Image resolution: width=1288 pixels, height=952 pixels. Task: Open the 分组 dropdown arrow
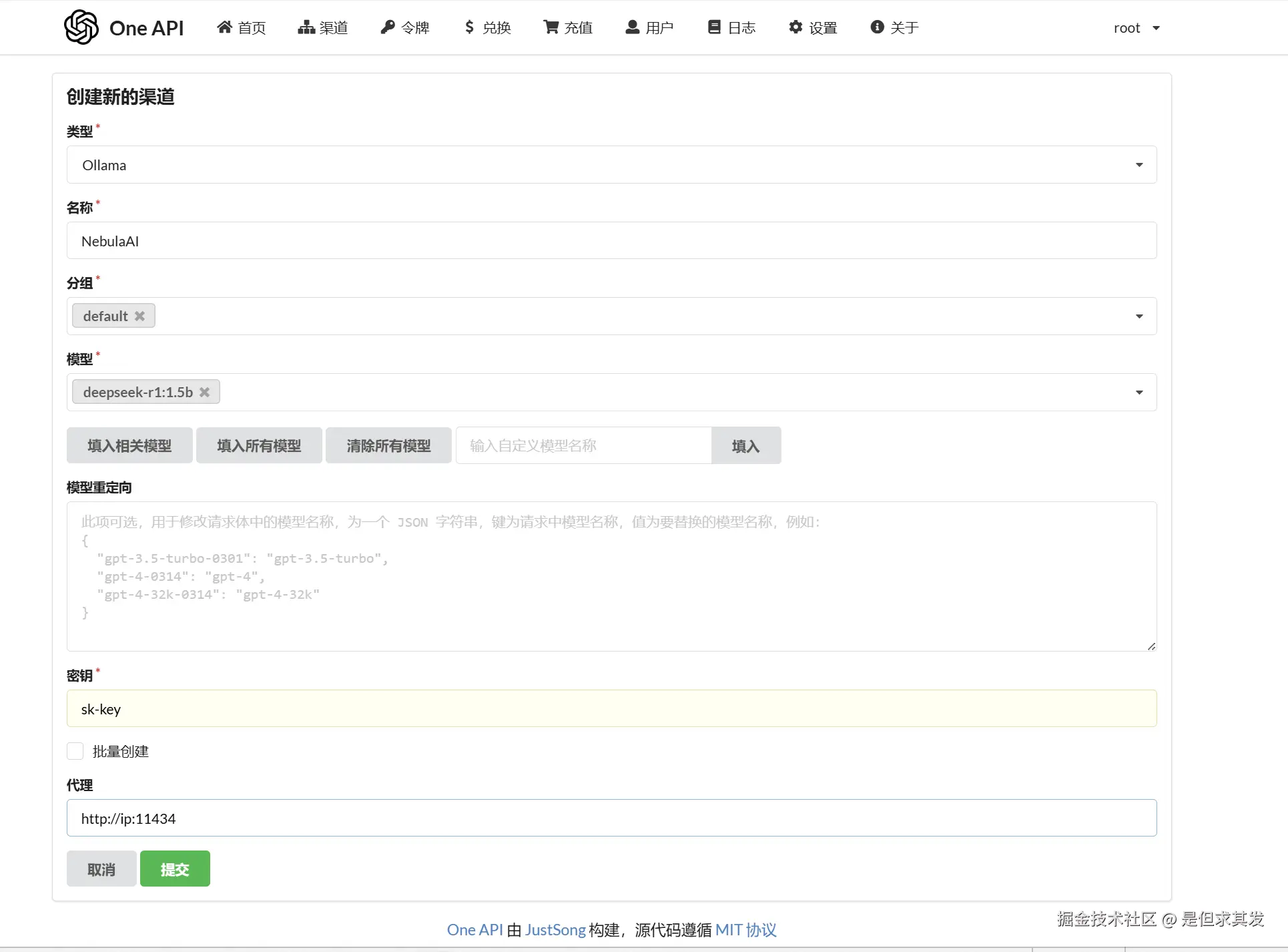[x=1139, y=316]
